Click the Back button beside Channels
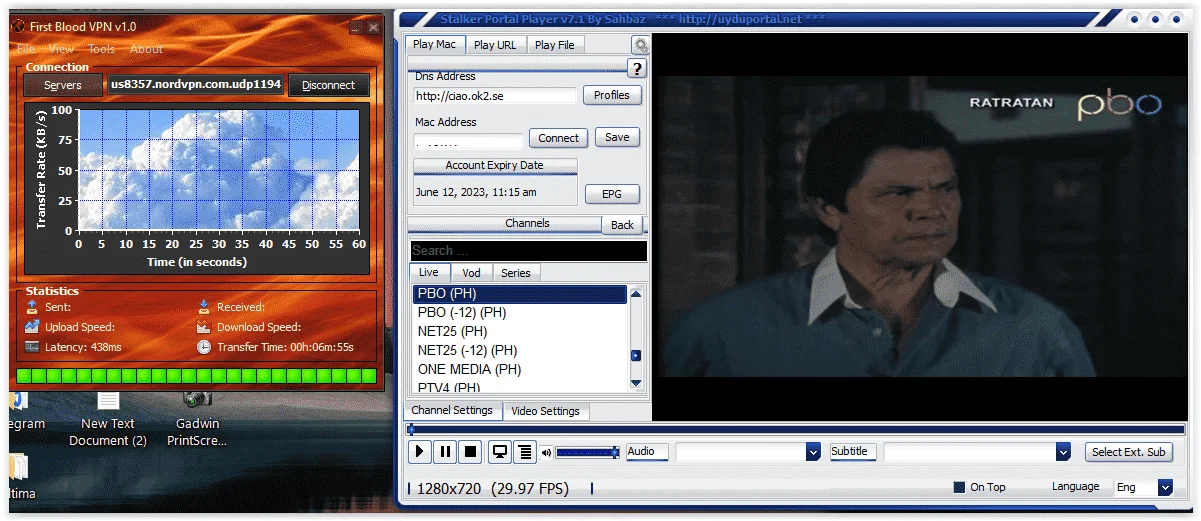This screenshot has height=521, width=1201. [x=622, y=225]
